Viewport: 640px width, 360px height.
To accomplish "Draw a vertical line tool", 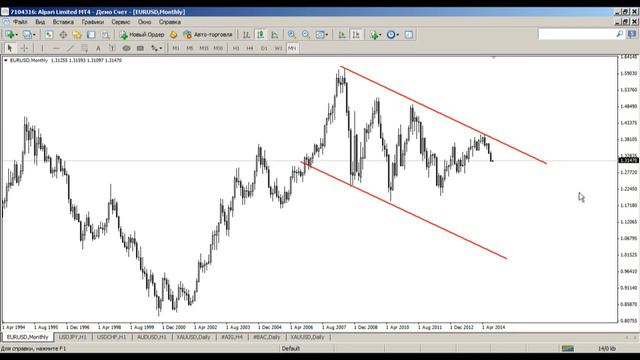I will (42, 48).
